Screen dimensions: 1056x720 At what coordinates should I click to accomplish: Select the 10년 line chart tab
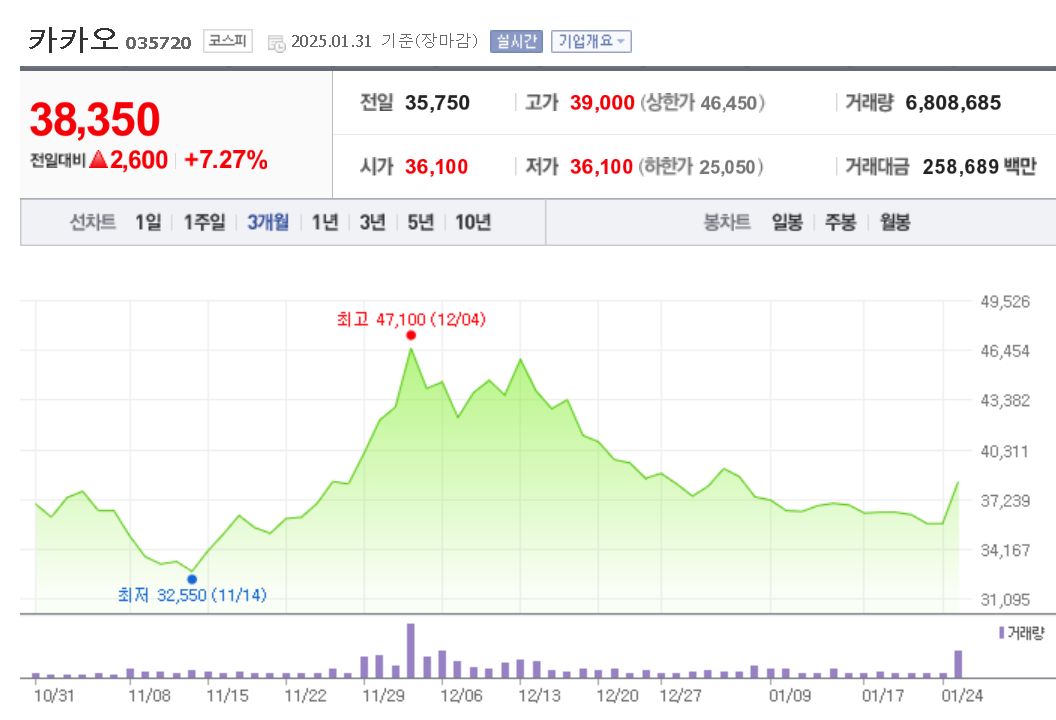coord(473,222)
